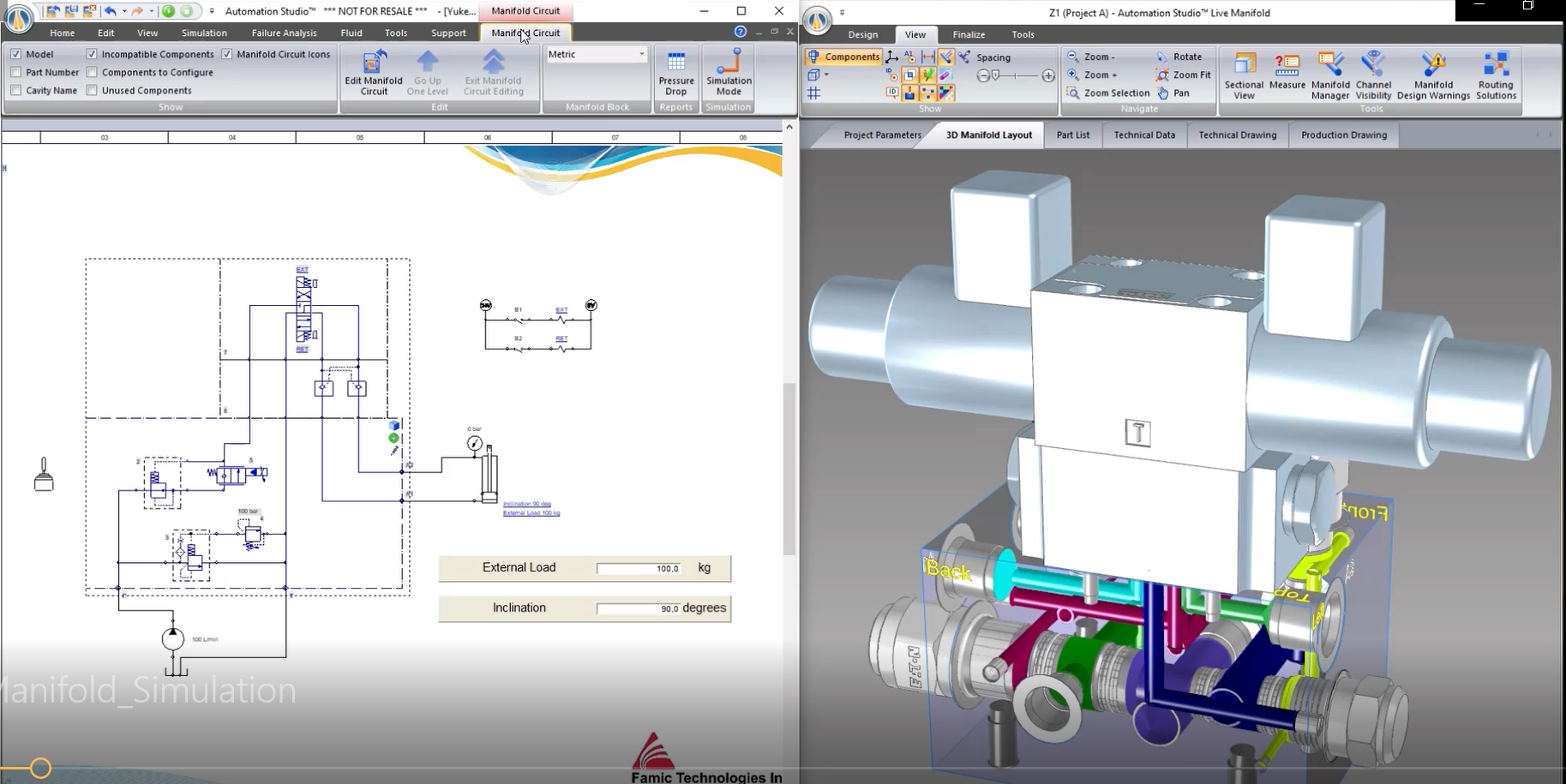Click the Inclination value field
The width and height of the screenshot is (1566, 784).
click(639, 608)
